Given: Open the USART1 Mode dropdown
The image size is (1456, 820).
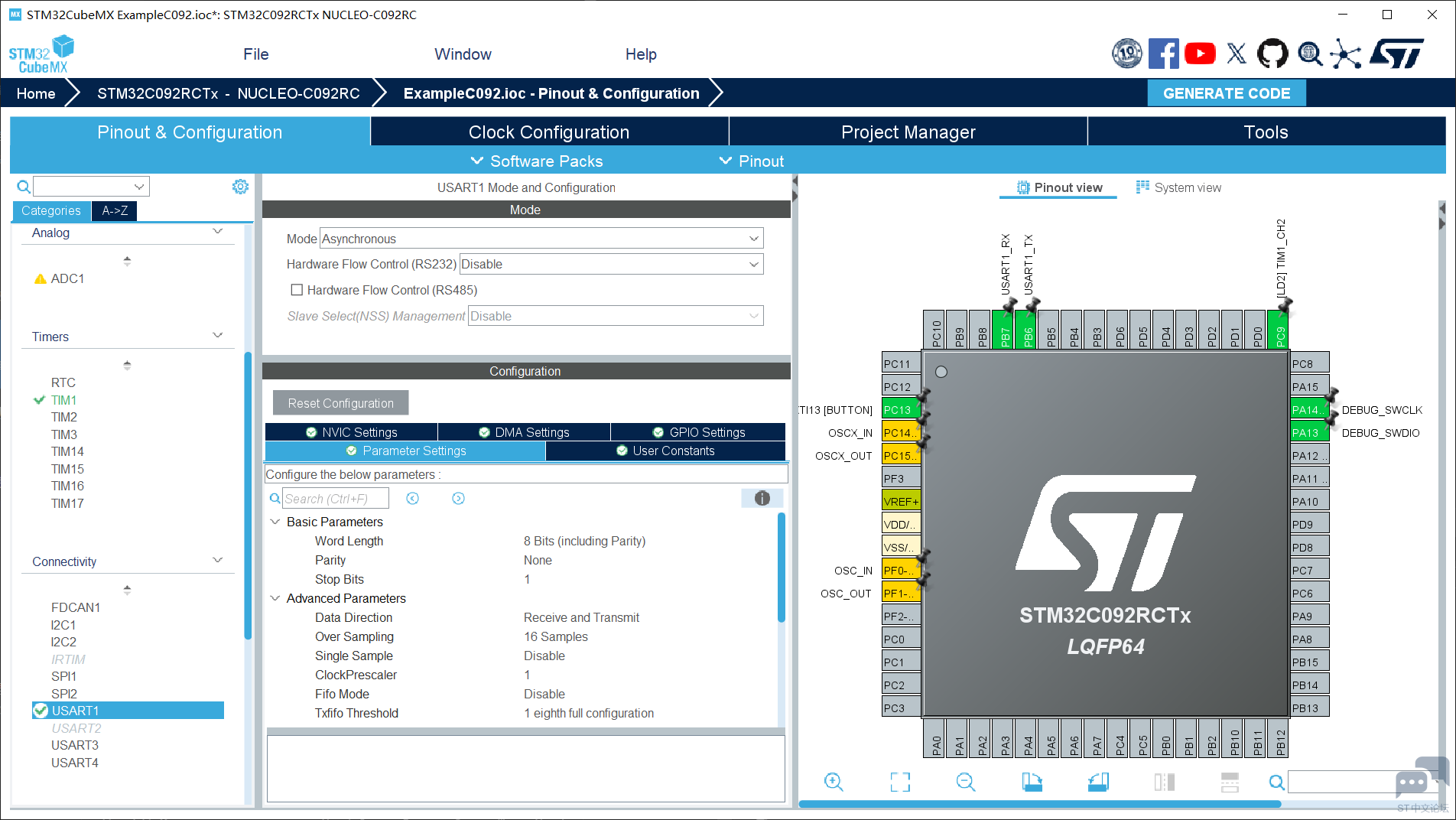Looking at the screenshot, I should tap(541, 239).
